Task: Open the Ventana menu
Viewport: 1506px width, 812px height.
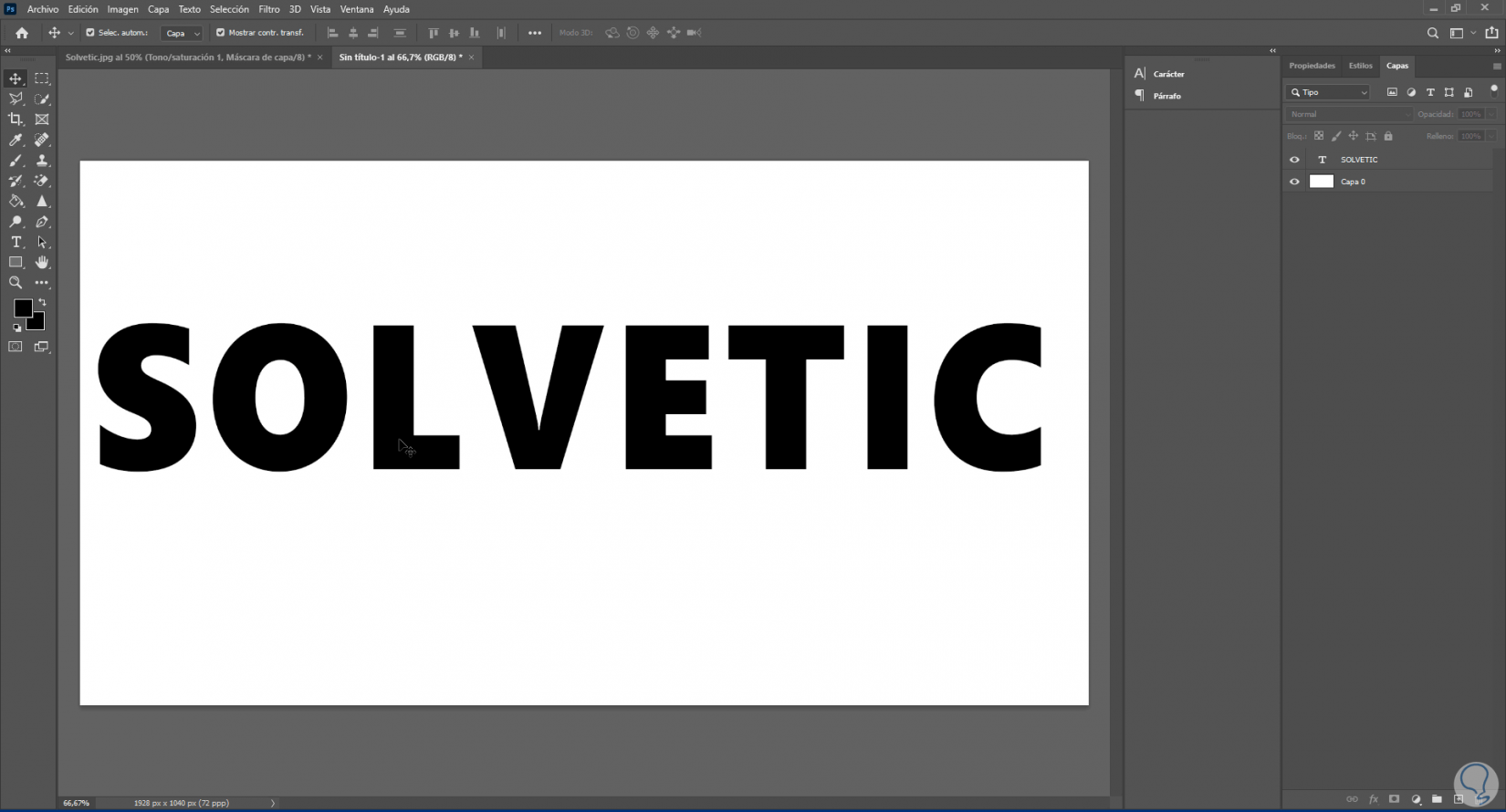Action: point(357,9)
